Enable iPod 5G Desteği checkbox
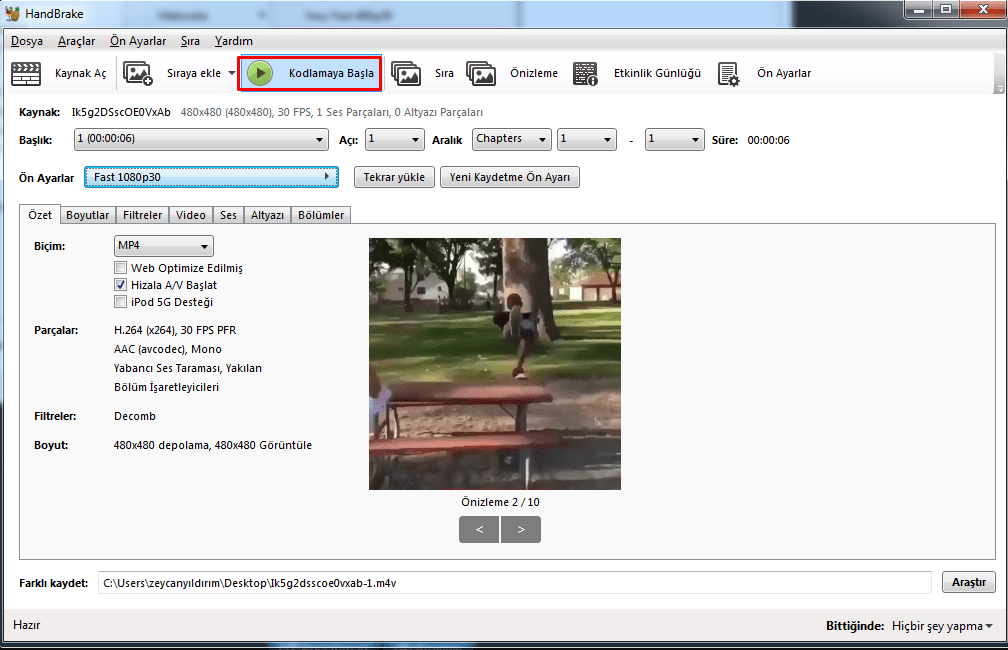The width and height of the screenshot is (1008, 650). (x=120, y=302)
